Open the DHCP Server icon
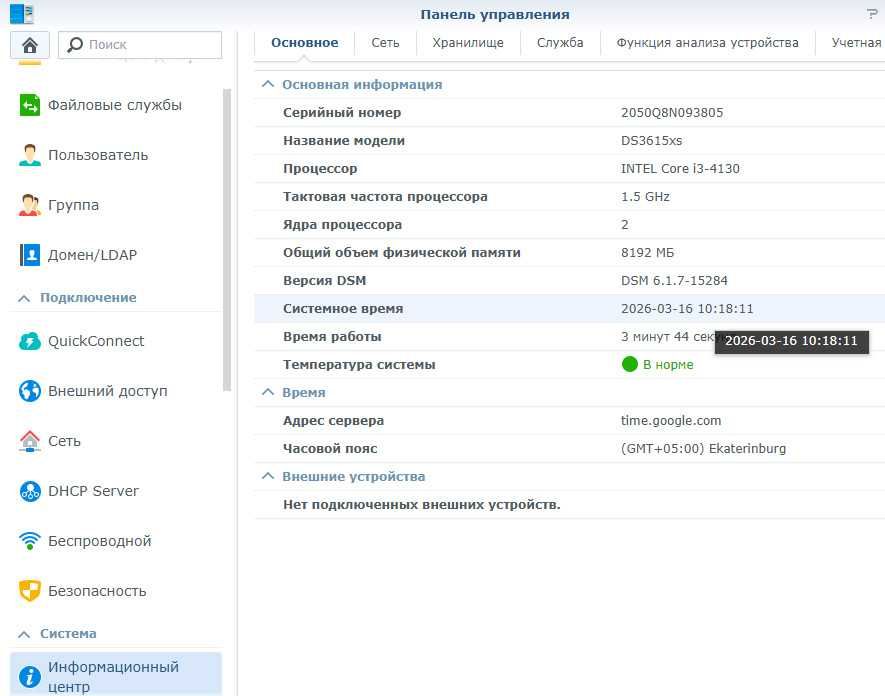Viewport: 885px width, 696px height. point(30,491)
